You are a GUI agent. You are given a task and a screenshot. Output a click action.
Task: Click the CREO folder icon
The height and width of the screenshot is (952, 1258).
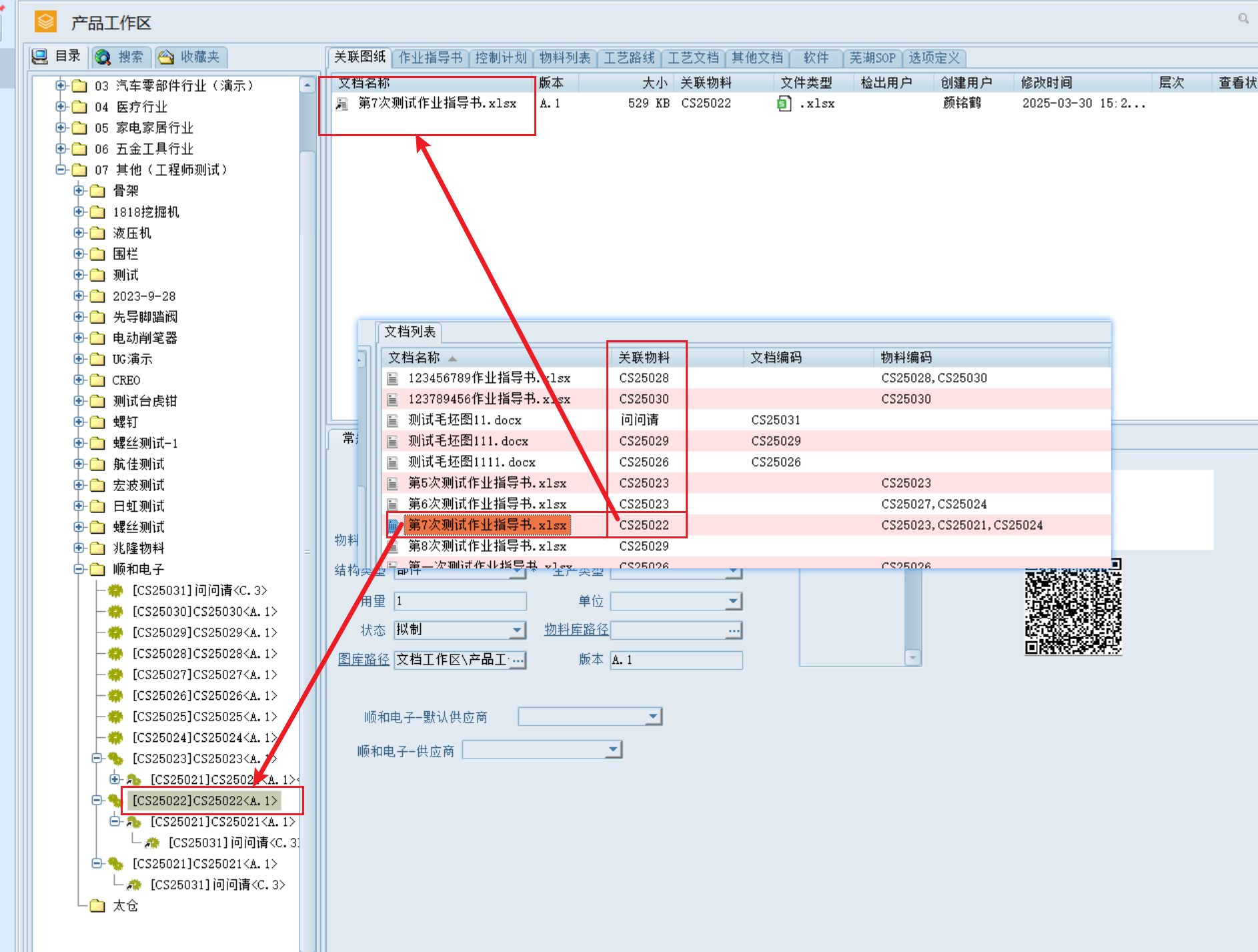click(x=97, y=380)
